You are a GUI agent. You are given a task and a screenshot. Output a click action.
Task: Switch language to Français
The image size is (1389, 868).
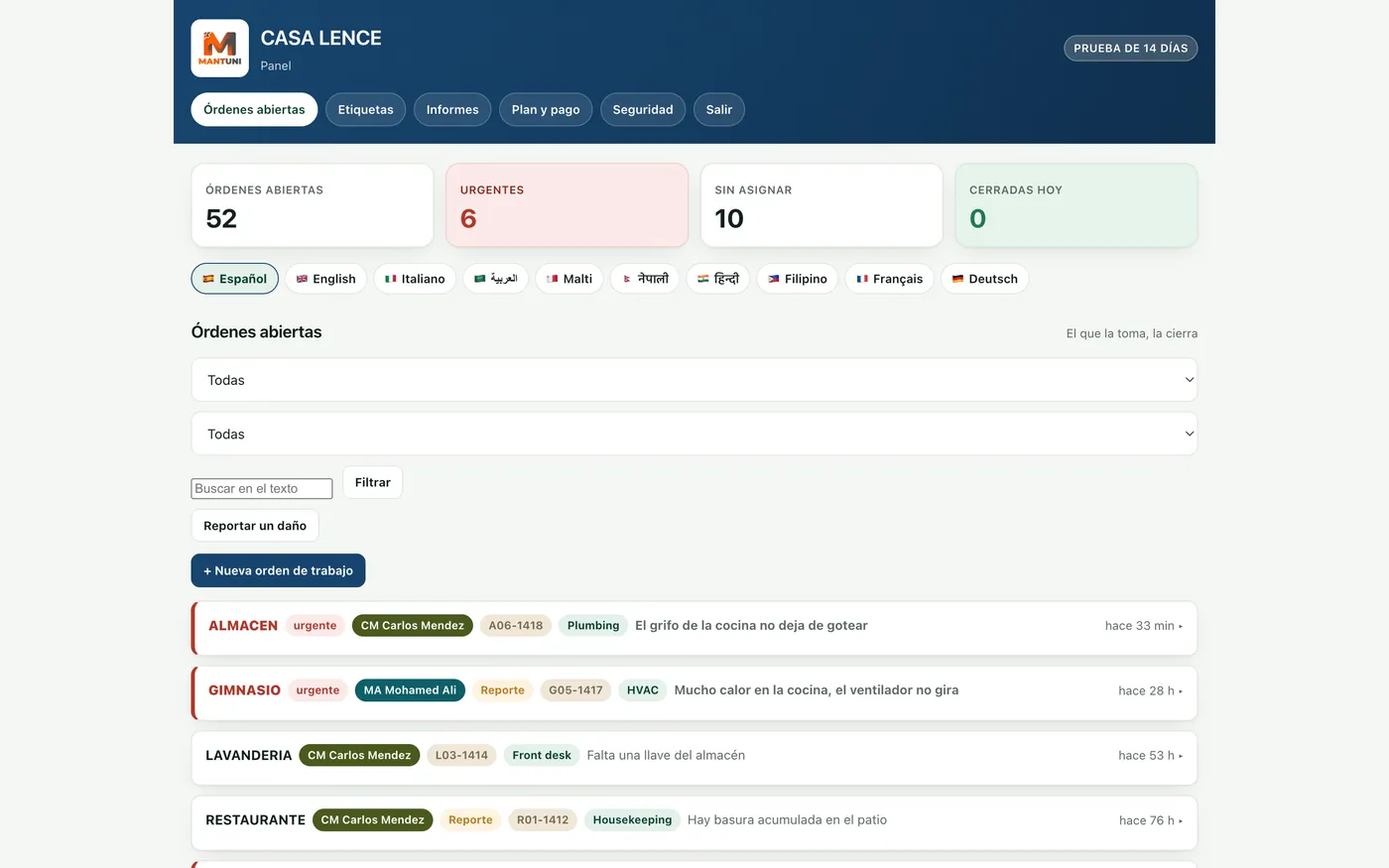pos(889,279)
